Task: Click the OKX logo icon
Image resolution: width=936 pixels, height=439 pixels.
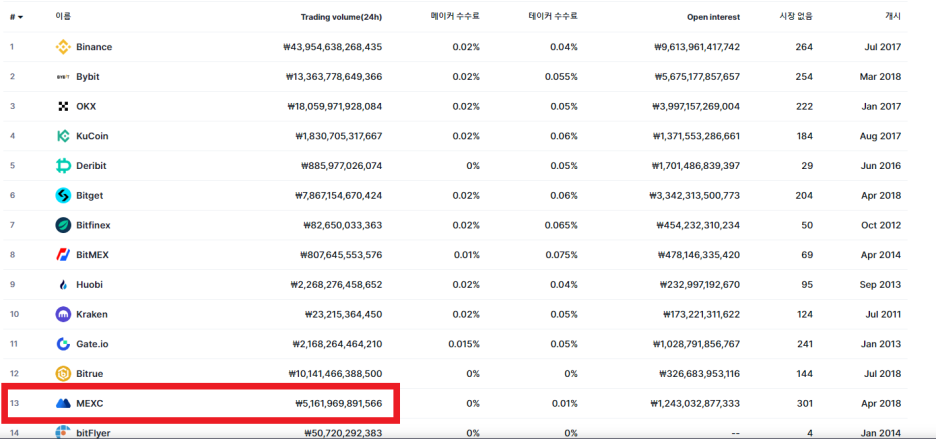Action: 63,106
